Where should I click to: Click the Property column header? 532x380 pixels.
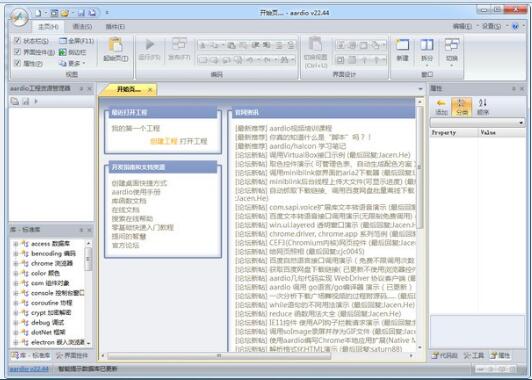tap(454, 133)
